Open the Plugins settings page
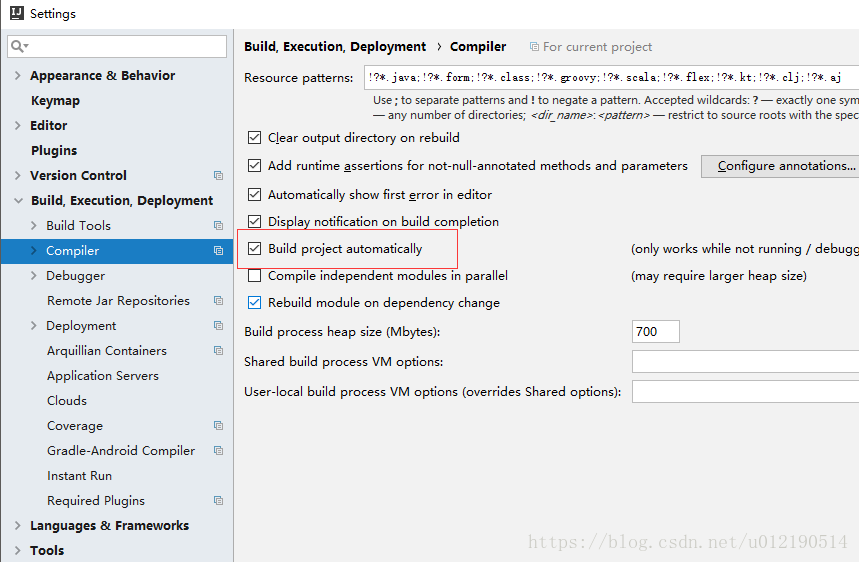859x562 pixels. (x=54, y=151)
